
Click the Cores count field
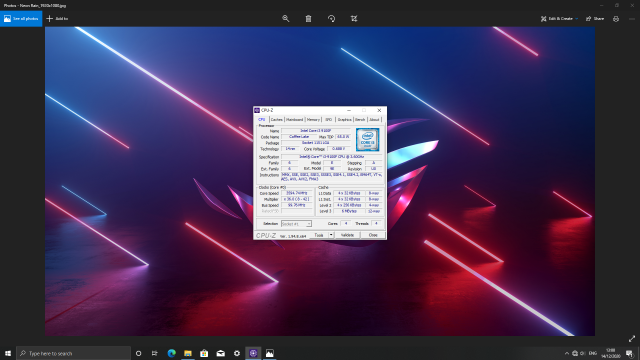345,224
